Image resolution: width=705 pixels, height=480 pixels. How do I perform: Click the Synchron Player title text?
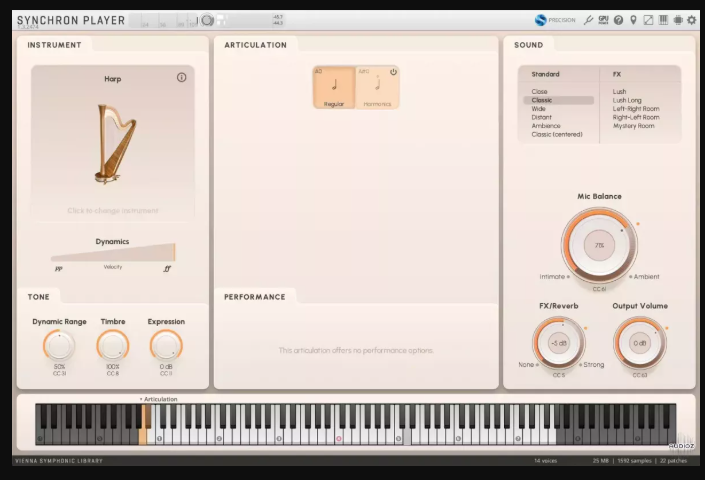(x=71, y=20)
